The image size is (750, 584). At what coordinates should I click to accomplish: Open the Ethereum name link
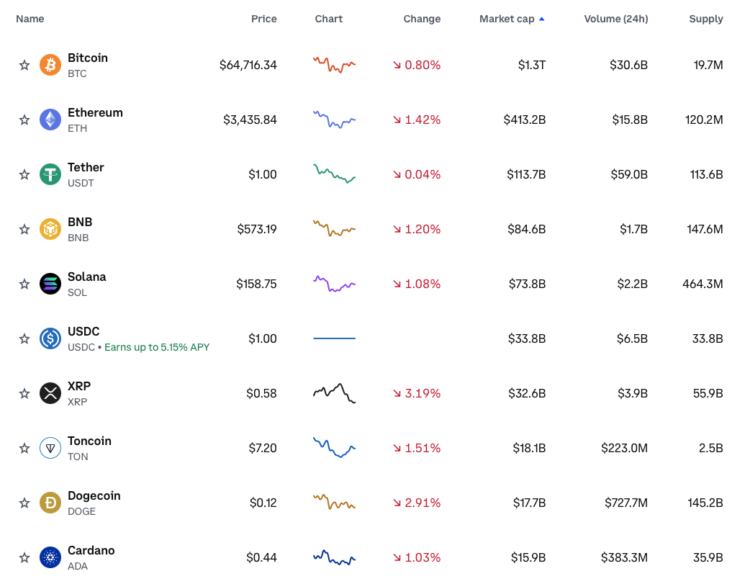click(x=95, y=113)
